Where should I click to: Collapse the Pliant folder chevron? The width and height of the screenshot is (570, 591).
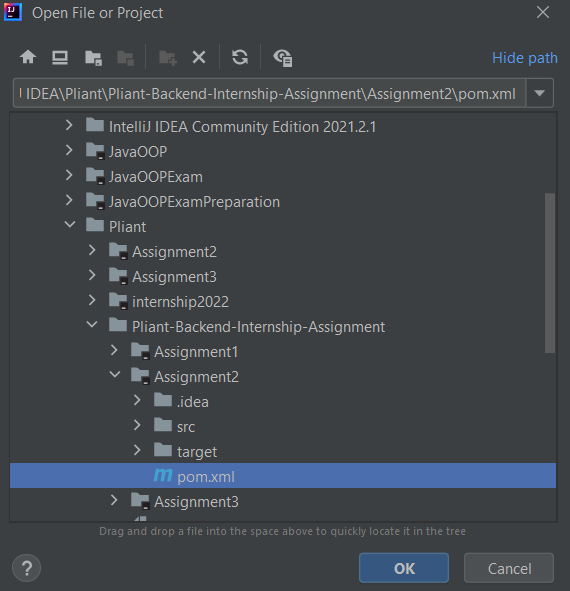point(70,225)
